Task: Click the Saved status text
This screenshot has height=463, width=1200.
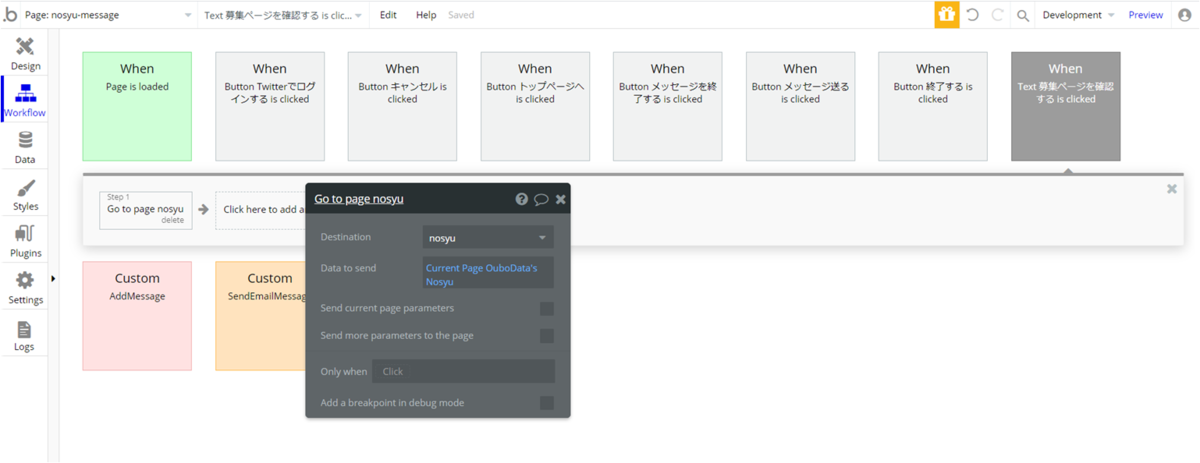Action: (461, 15)
